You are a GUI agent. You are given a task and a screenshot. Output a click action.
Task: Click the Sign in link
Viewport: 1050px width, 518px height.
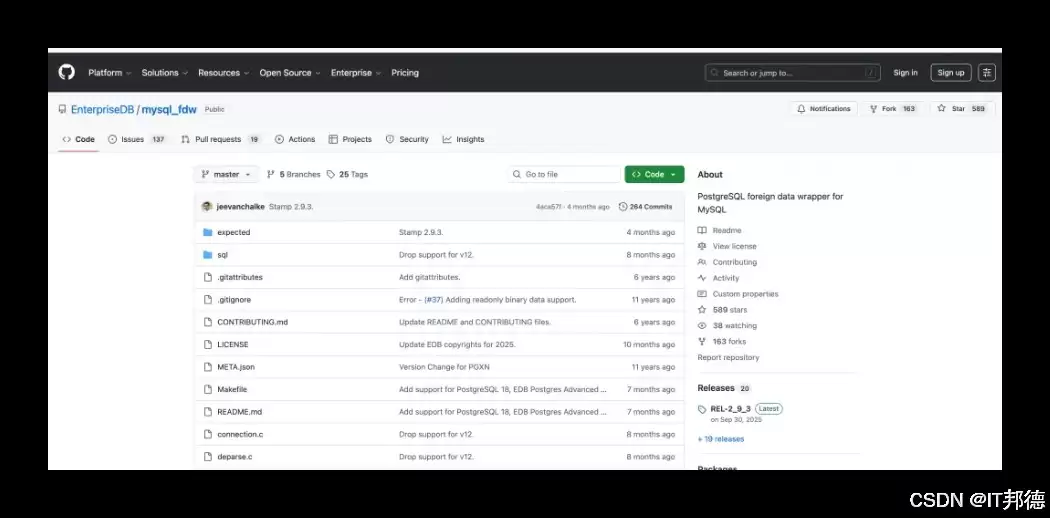coord(905,73)
